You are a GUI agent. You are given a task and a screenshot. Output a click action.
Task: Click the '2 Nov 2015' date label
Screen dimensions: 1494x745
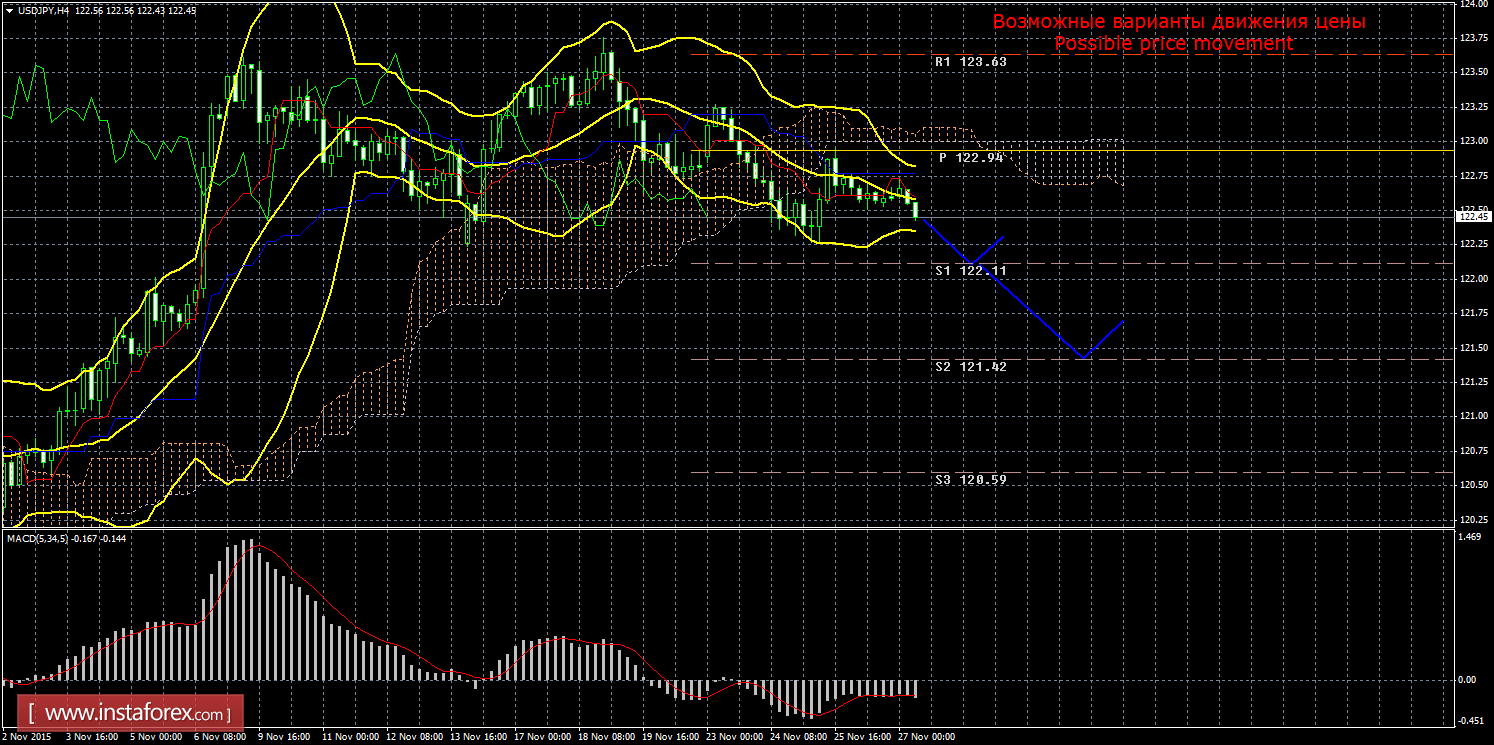pyautogui.click(x=28, y=737)
